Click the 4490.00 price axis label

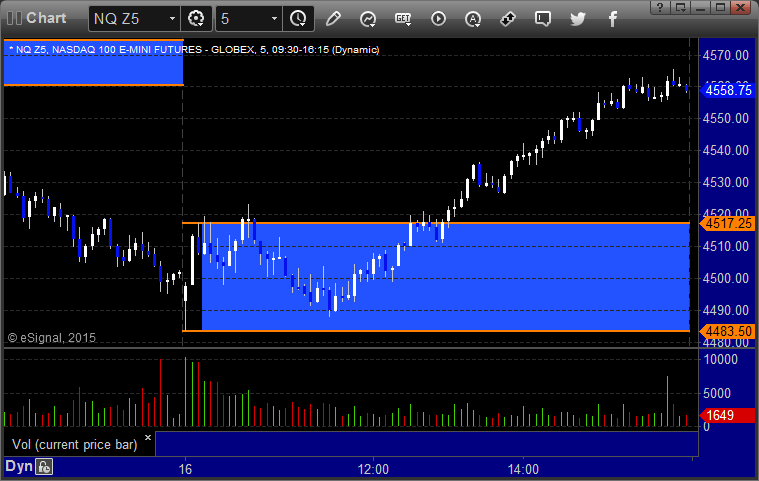726,310
